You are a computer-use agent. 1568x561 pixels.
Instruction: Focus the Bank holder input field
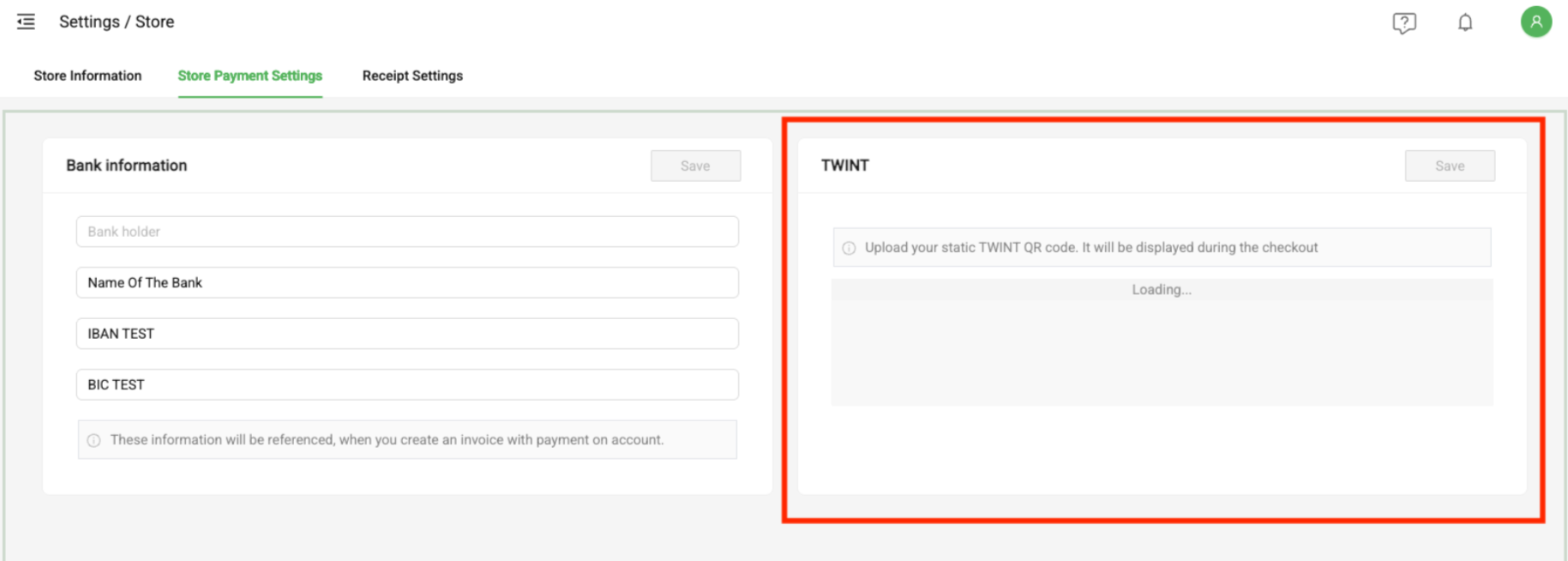[407, 232]
